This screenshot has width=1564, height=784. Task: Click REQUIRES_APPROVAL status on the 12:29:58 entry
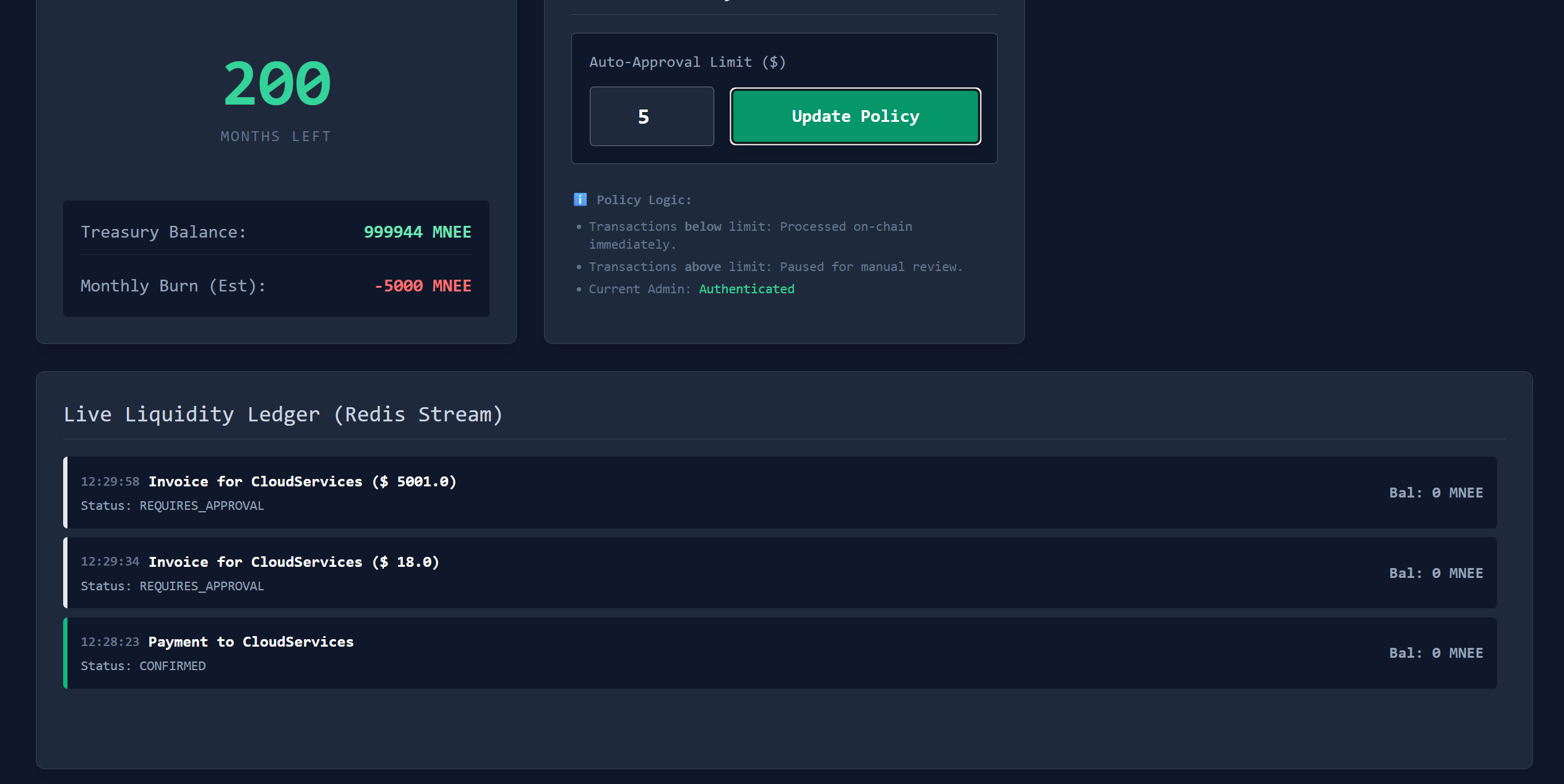pyautogui.click(x=201, y=506)
